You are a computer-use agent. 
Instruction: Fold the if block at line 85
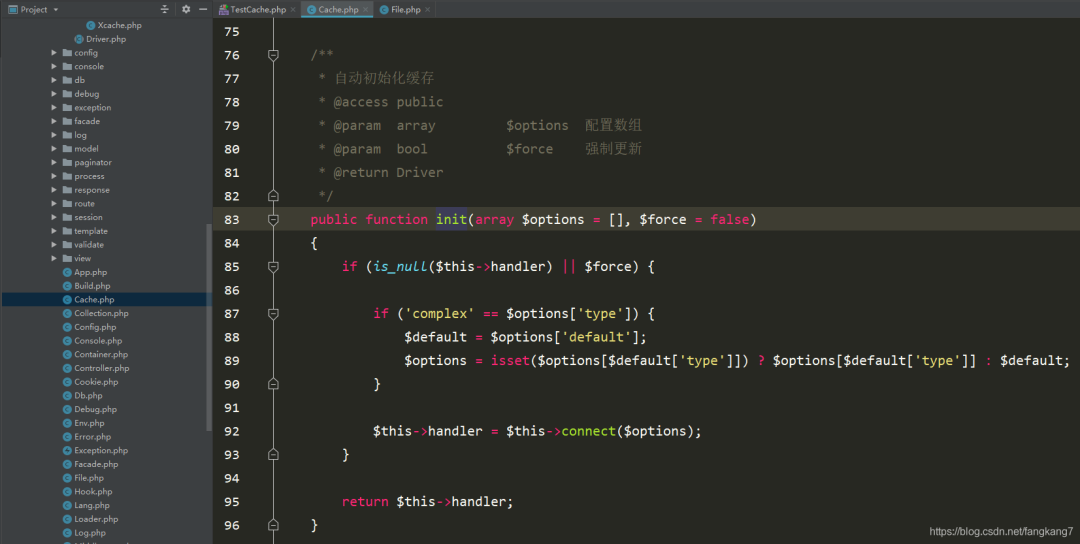(x=273, y=266)
